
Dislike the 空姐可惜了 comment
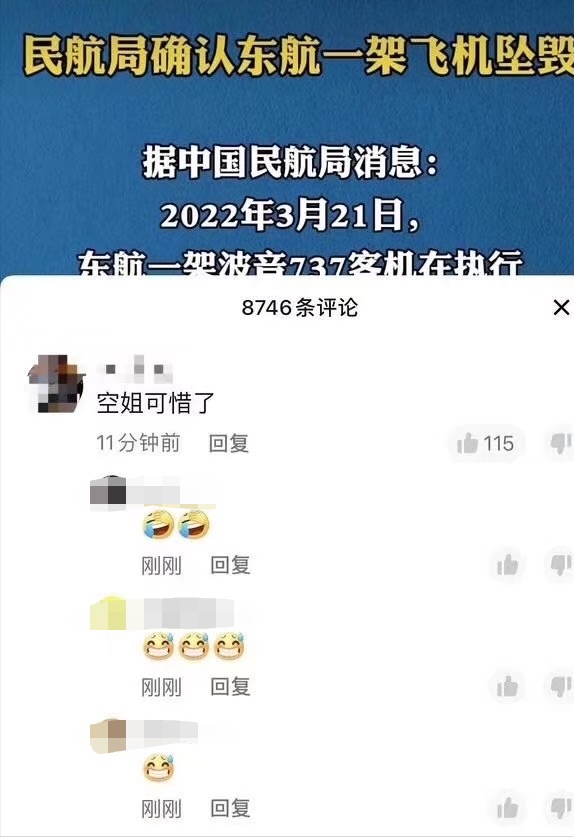click(x=561, y=443)
